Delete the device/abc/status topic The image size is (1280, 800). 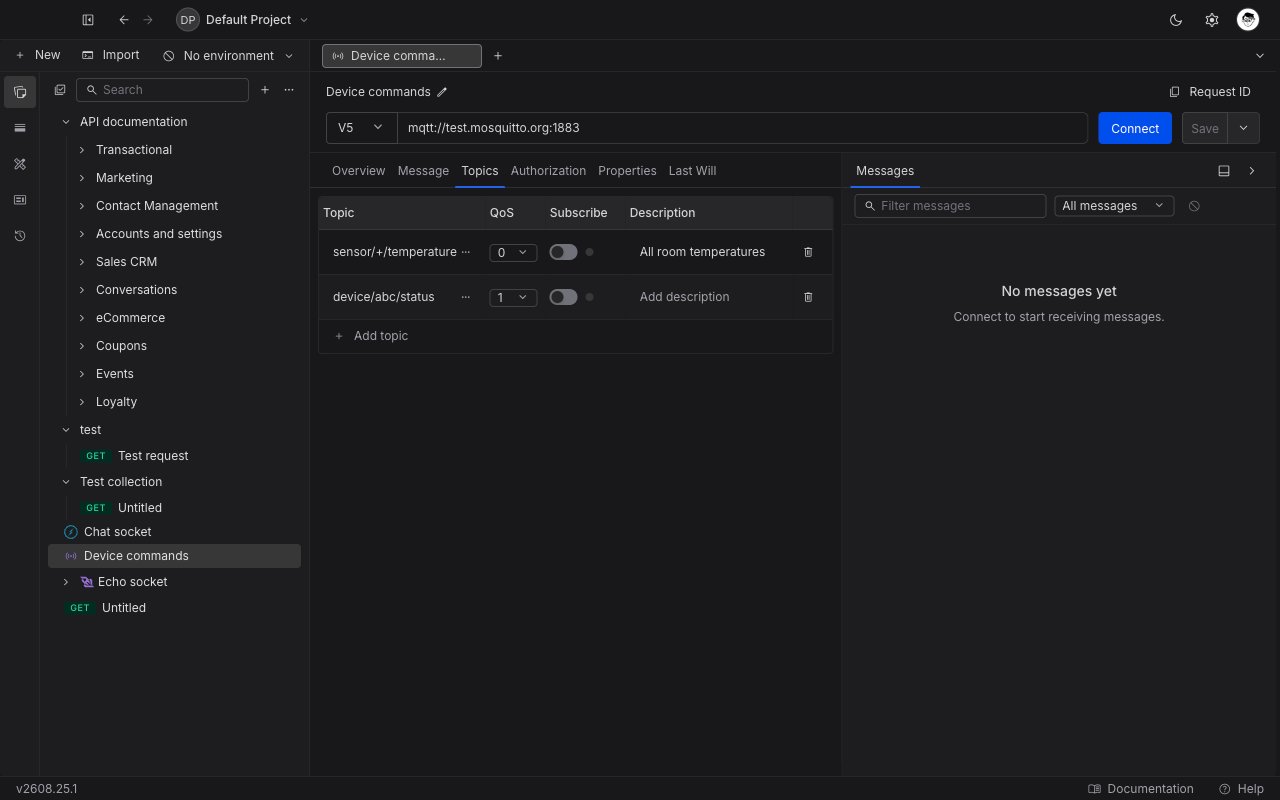[x=808, y=297]
